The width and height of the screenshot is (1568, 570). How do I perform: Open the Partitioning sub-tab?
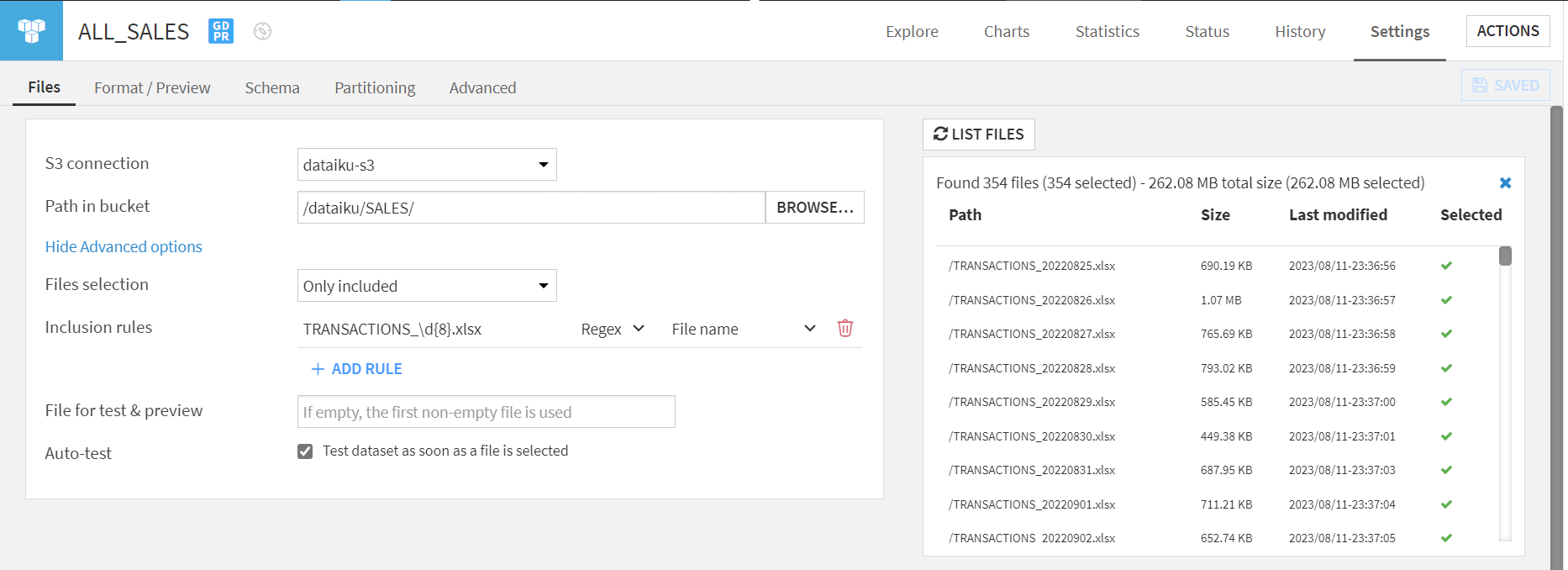[375, 87]
